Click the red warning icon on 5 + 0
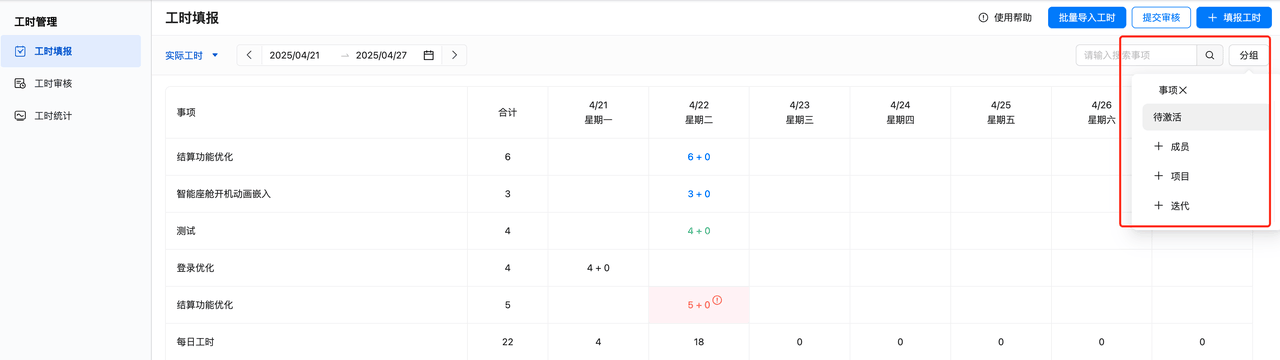This screenshot has height=360, width=1280. pos(717,301)
